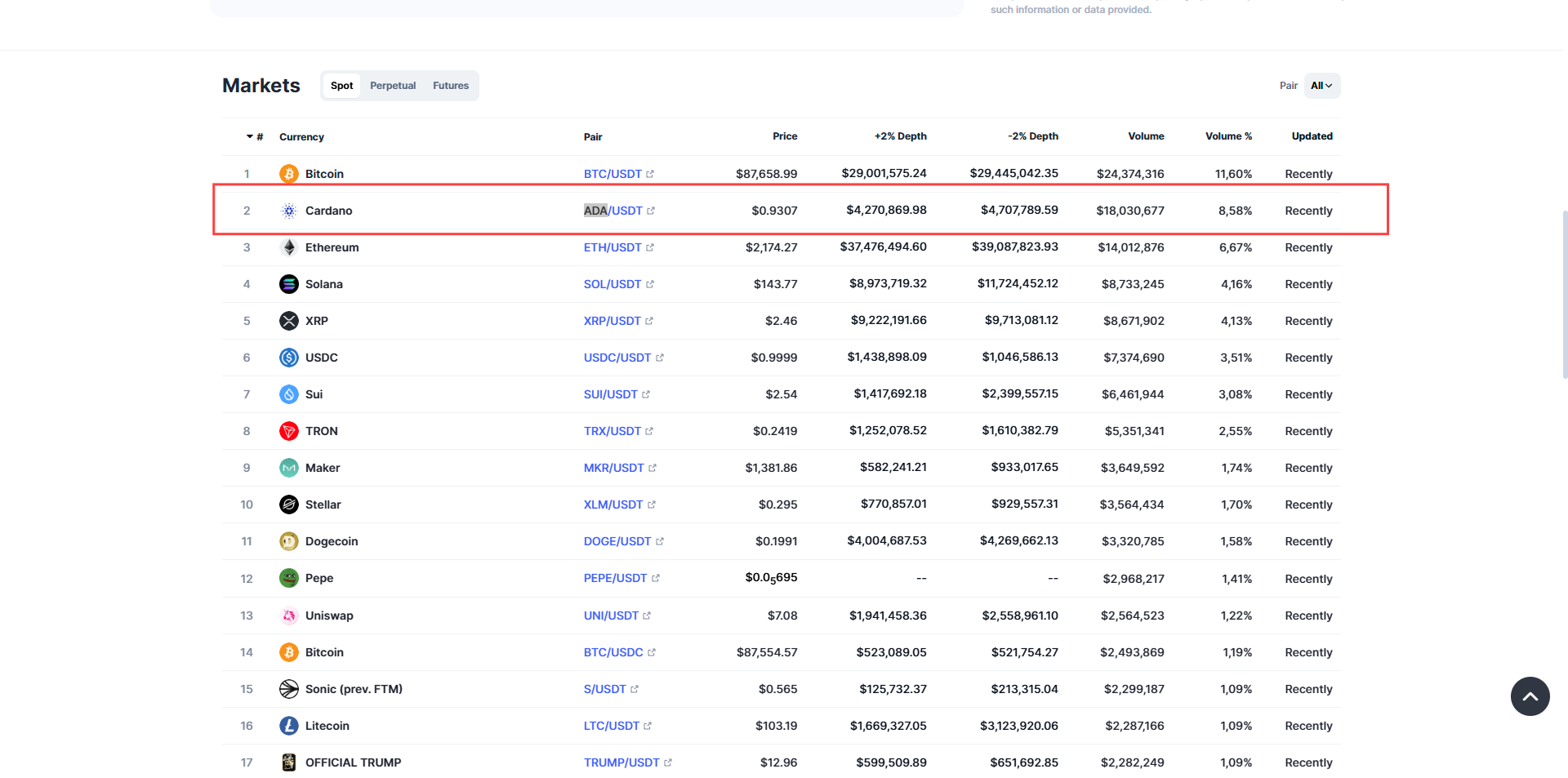Viewport: 1568px width, 778px height.
Task: Click the page vertical scrollbar
Action: tap(1564, 294)
